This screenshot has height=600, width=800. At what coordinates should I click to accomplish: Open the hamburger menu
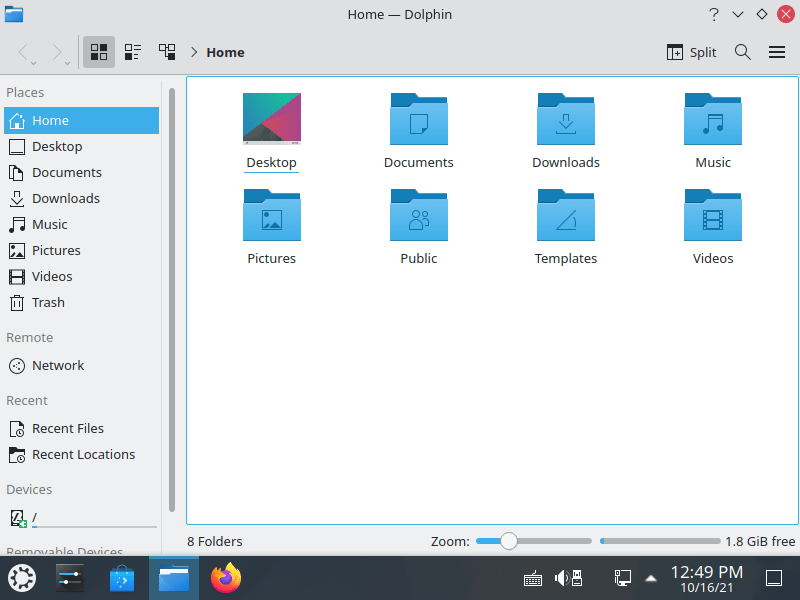[x=777, y=52]
